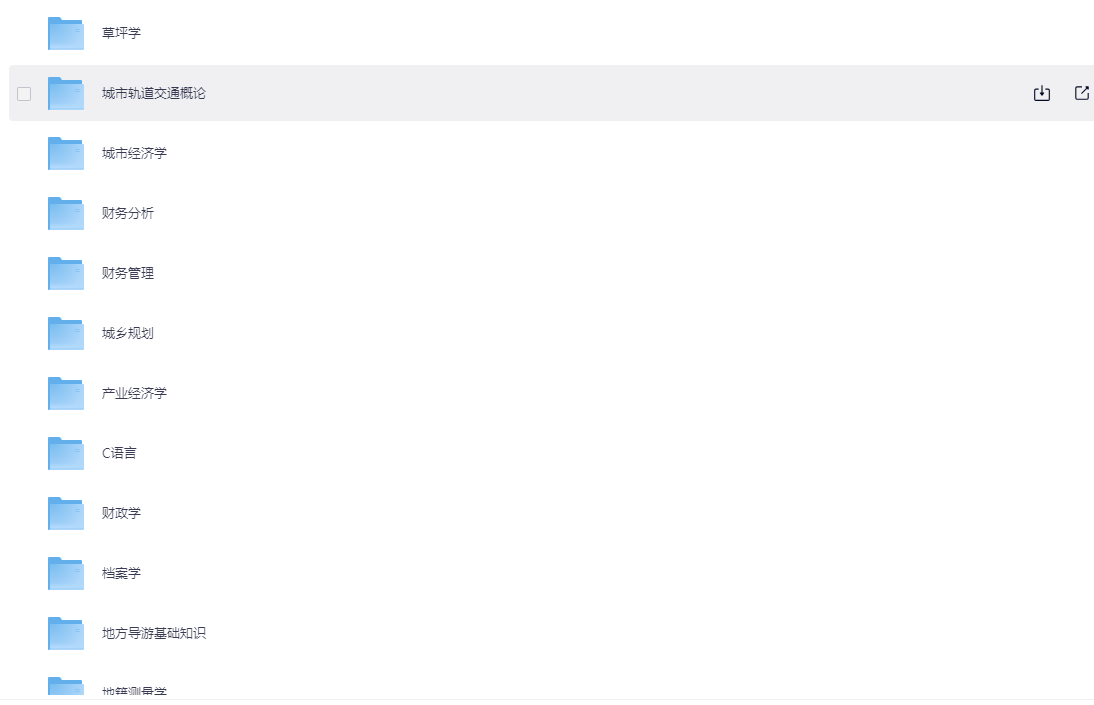Image resolution: width=1094 pixels, height=705 pixels.
Task: Click the 城市经济学 folder icon
Action: pyautogui.click(x=65, y=153)
